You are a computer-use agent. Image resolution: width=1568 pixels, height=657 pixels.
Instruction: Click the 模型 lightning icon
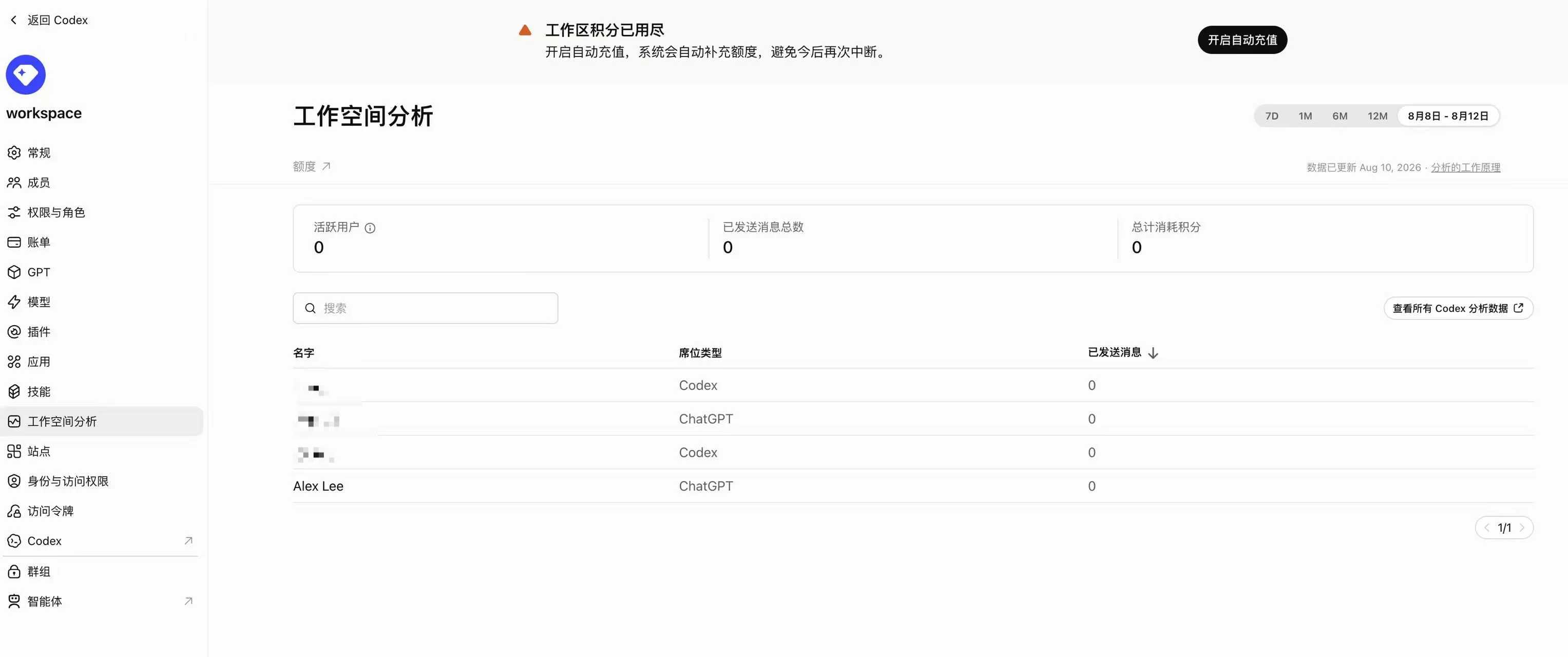pos(14,302)
